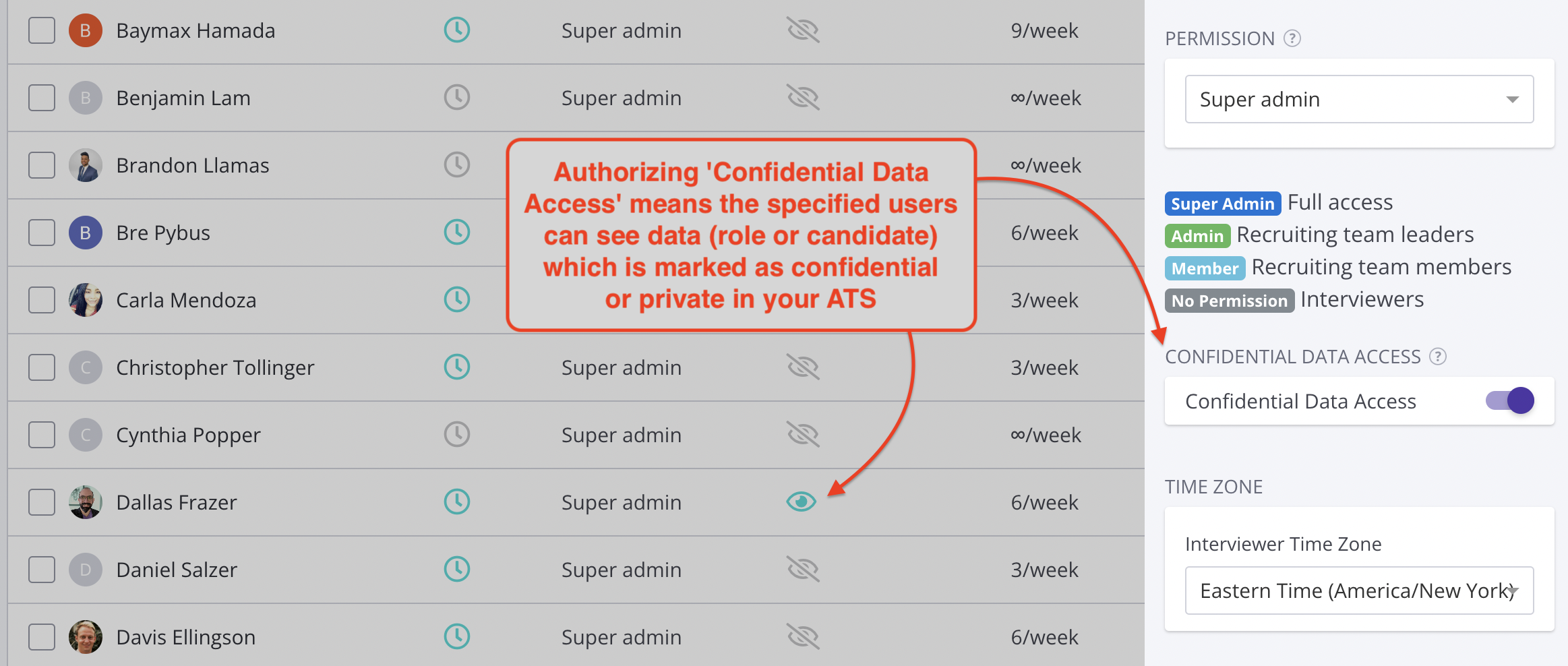The image size is (1568, 666).
Task: Click the crossed-out eye icon for Baymax Hamada
Action: point(802,30)
